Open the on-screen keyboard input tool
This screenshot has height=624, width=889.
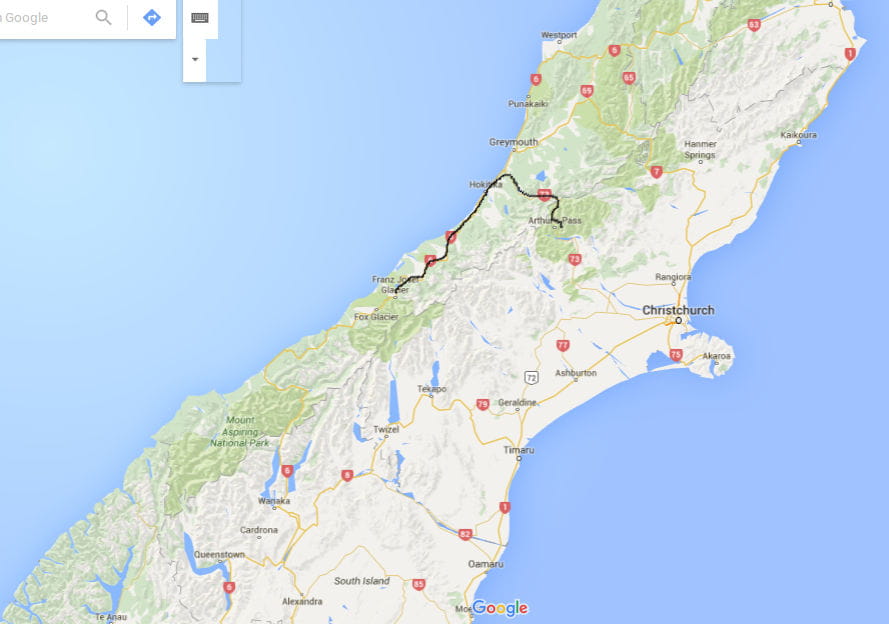point(200,18)
